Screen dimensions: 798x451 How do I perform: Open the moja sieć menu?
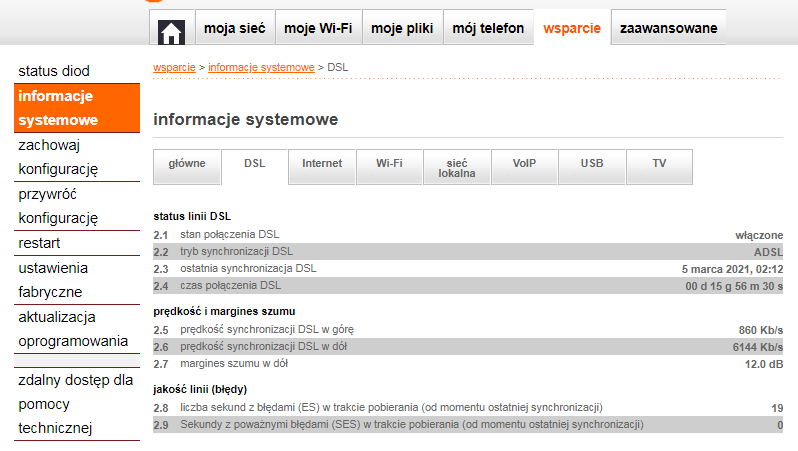click(234, 28)
